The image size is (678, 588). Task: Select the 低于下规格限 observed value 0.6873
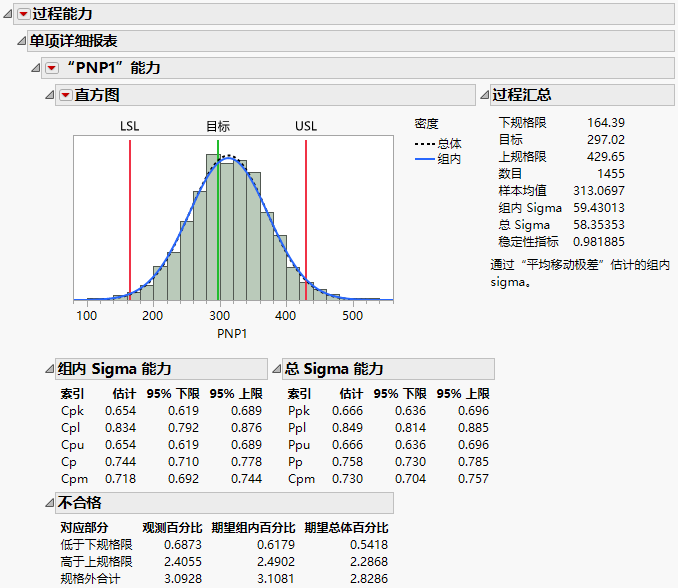(x=183, y=545)
